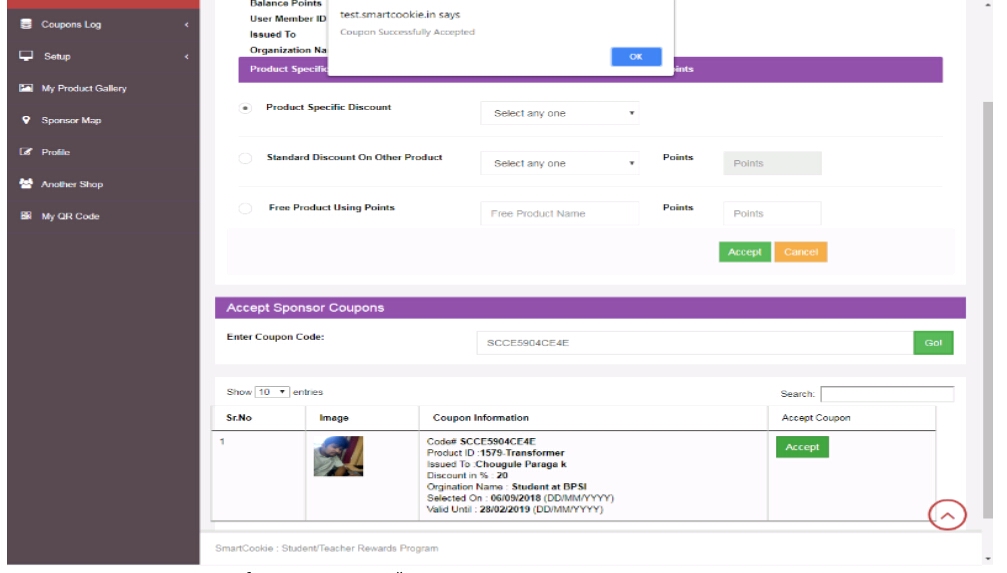The height and width of the screenshot is (573, 1007).
Task: Click the Enter Coupon Code input field
Action: click(694, 343)
